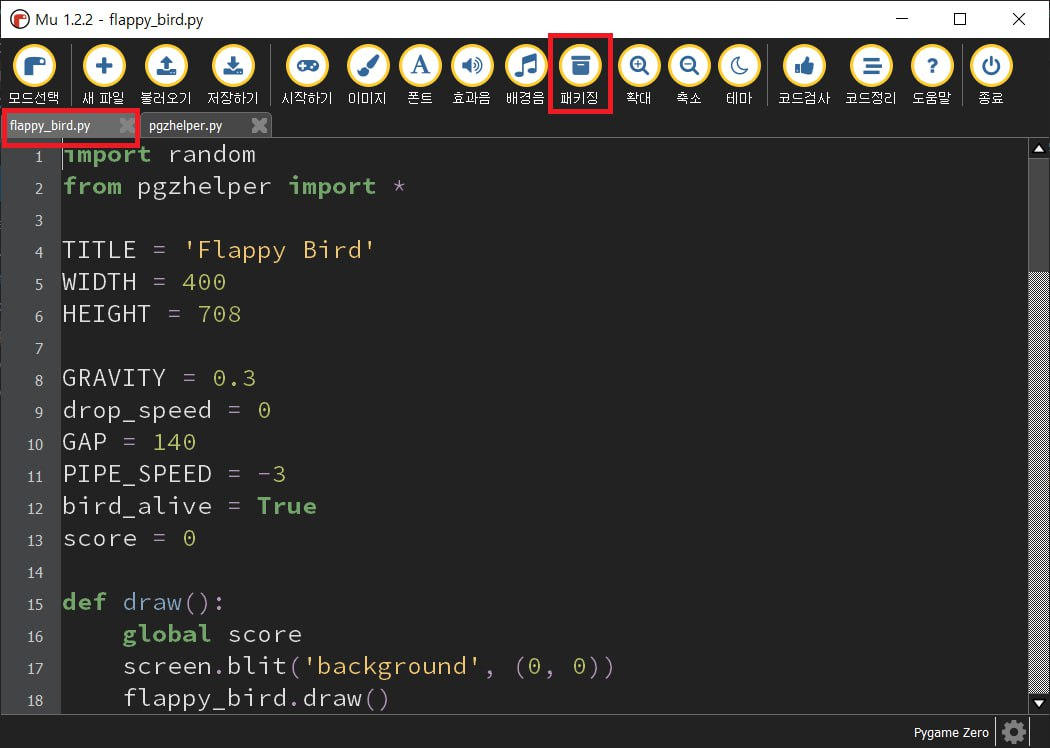Run the game with 시작하기
1050x748 pixels.
(x=307, y=67)
